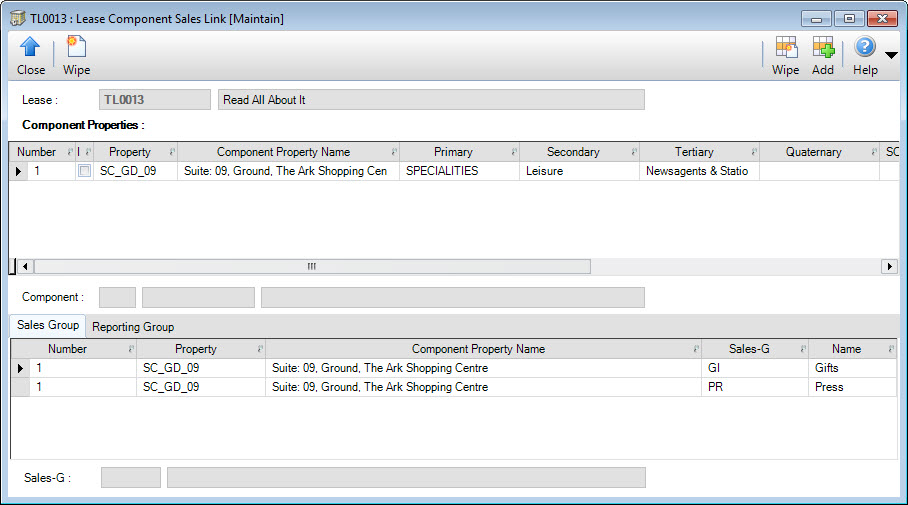Click Component Property Name header in upper grid
This screenshot has width=908, height=505.
283,152
